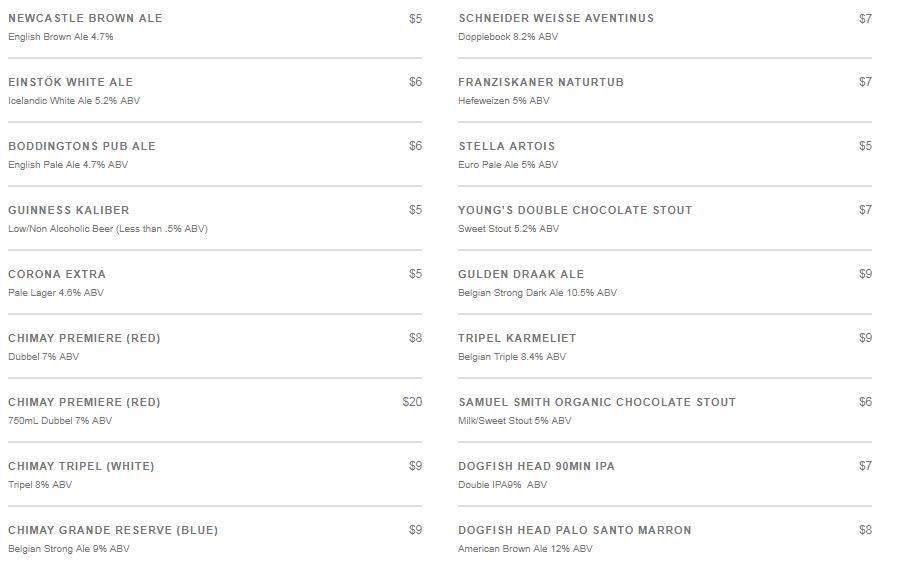Image resolution: width=902 pixels, height=569 pixels.
Task: Click the Guinness Kaliber beer name
Action: click(x=69, y=210)
